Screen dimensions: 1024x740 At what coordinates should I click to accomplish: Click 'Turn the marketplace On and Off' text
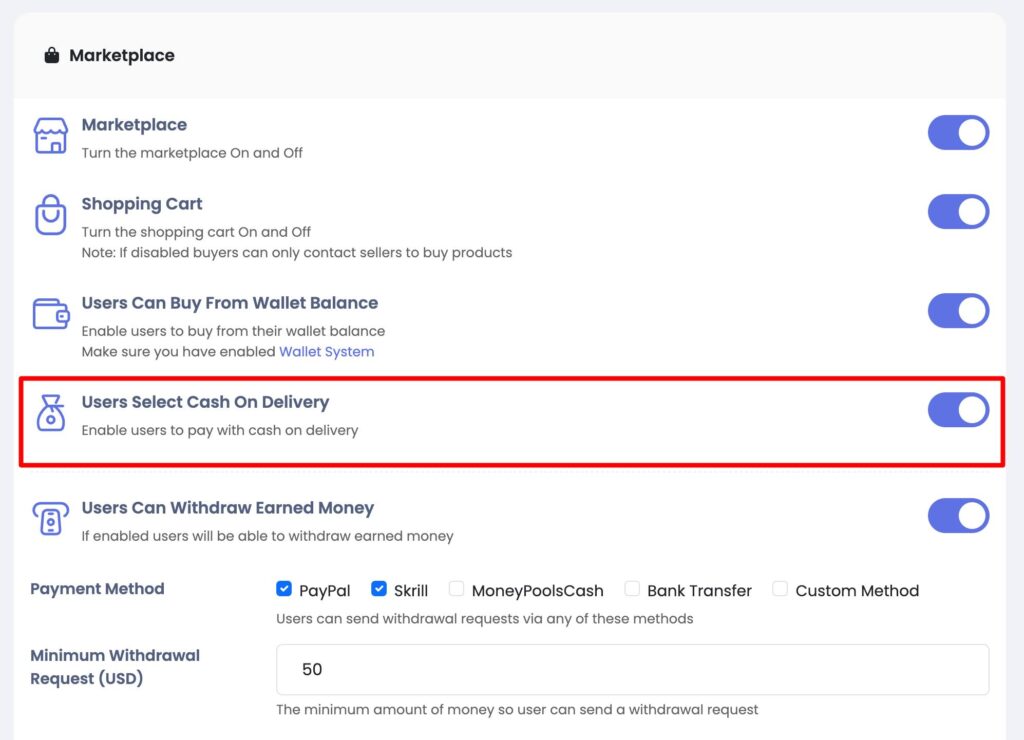pos(192,153)
